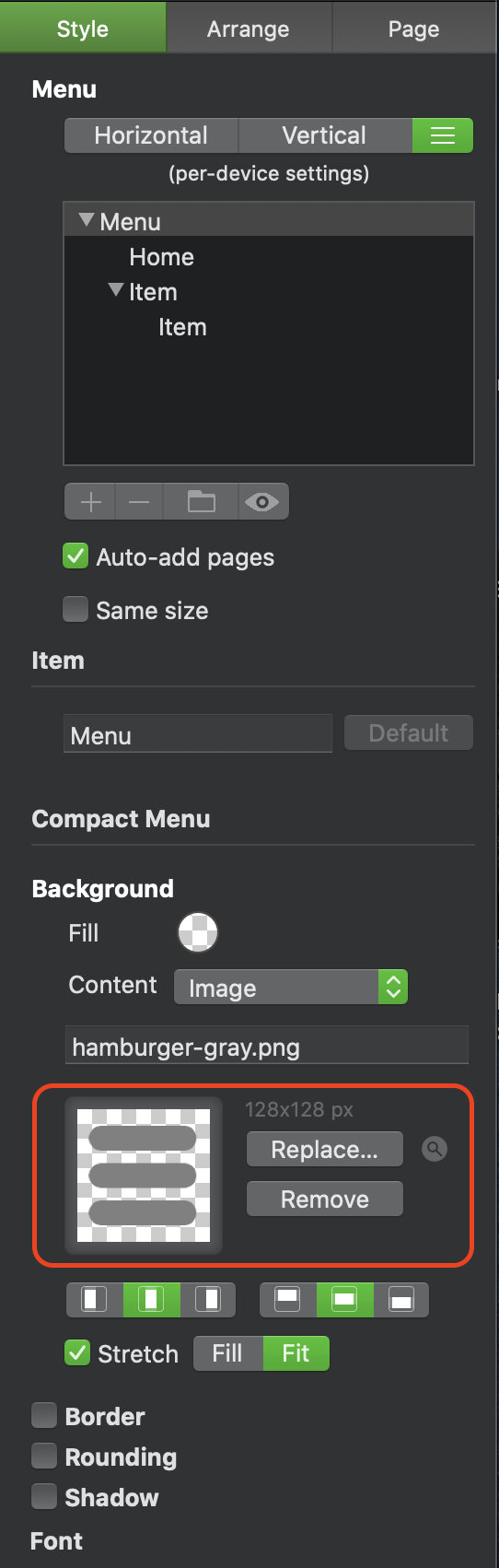Select the hamburger compact menu style
This screenshot has height=1568, width=499.
pos(443,135)
